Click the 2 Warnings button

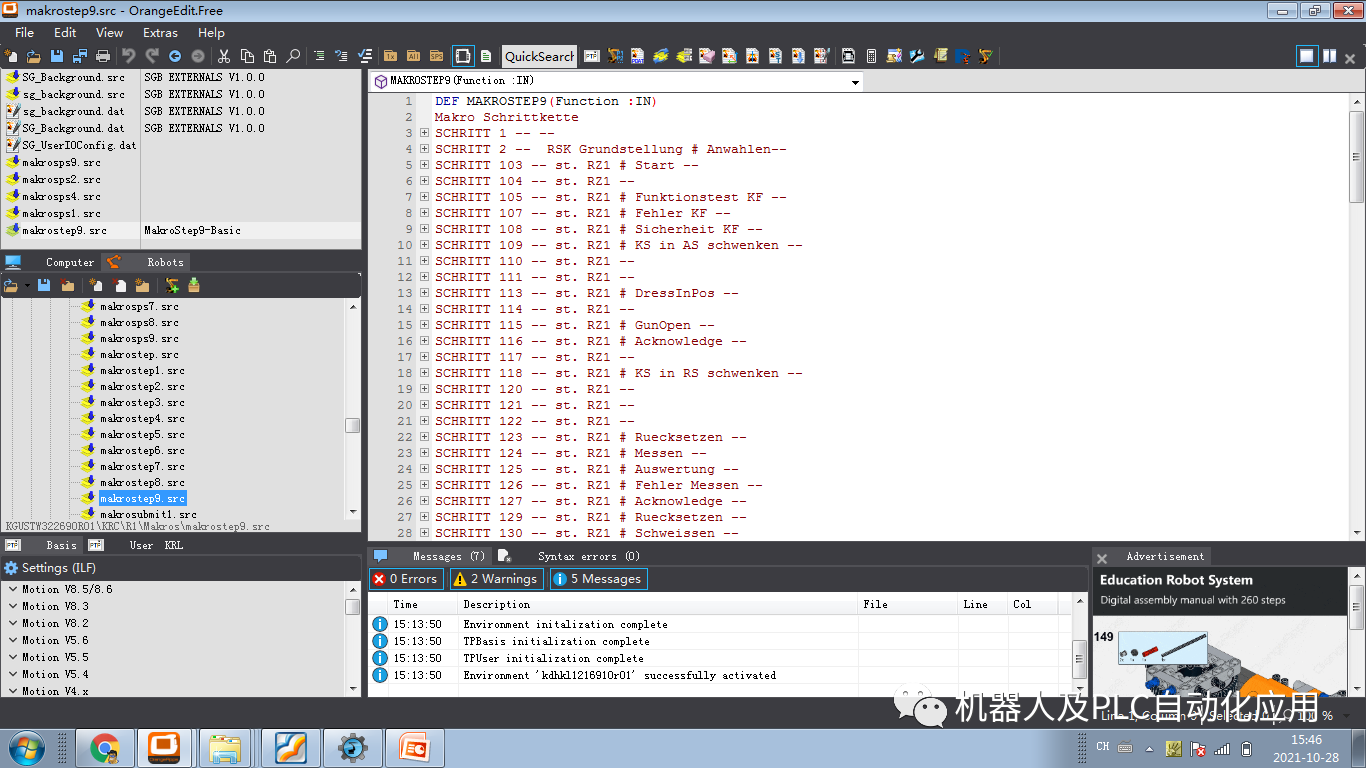click(496, 578)
